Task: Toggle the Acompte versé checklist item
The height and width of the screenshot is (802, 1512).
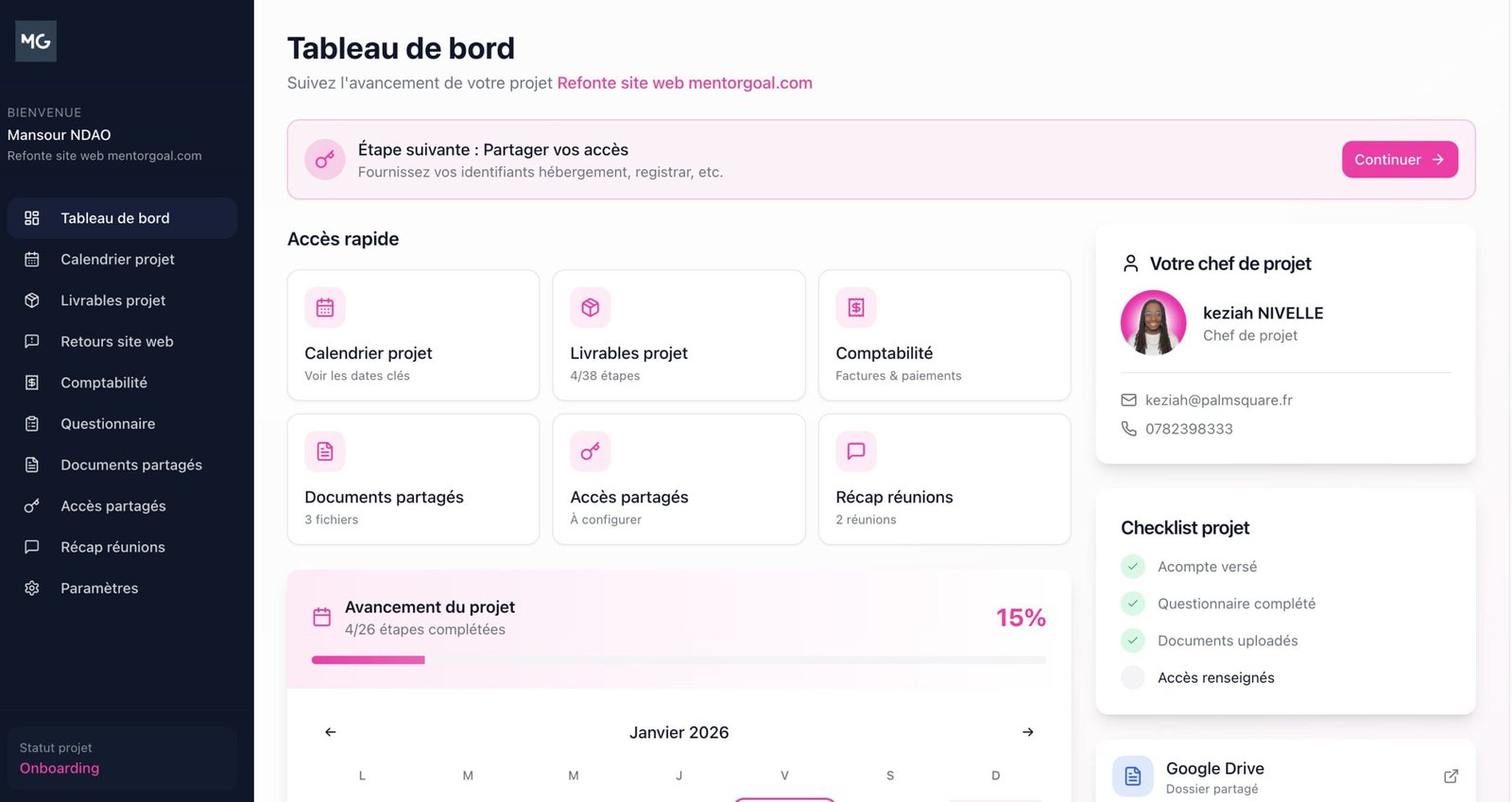Action: (x=1133, y=567)
